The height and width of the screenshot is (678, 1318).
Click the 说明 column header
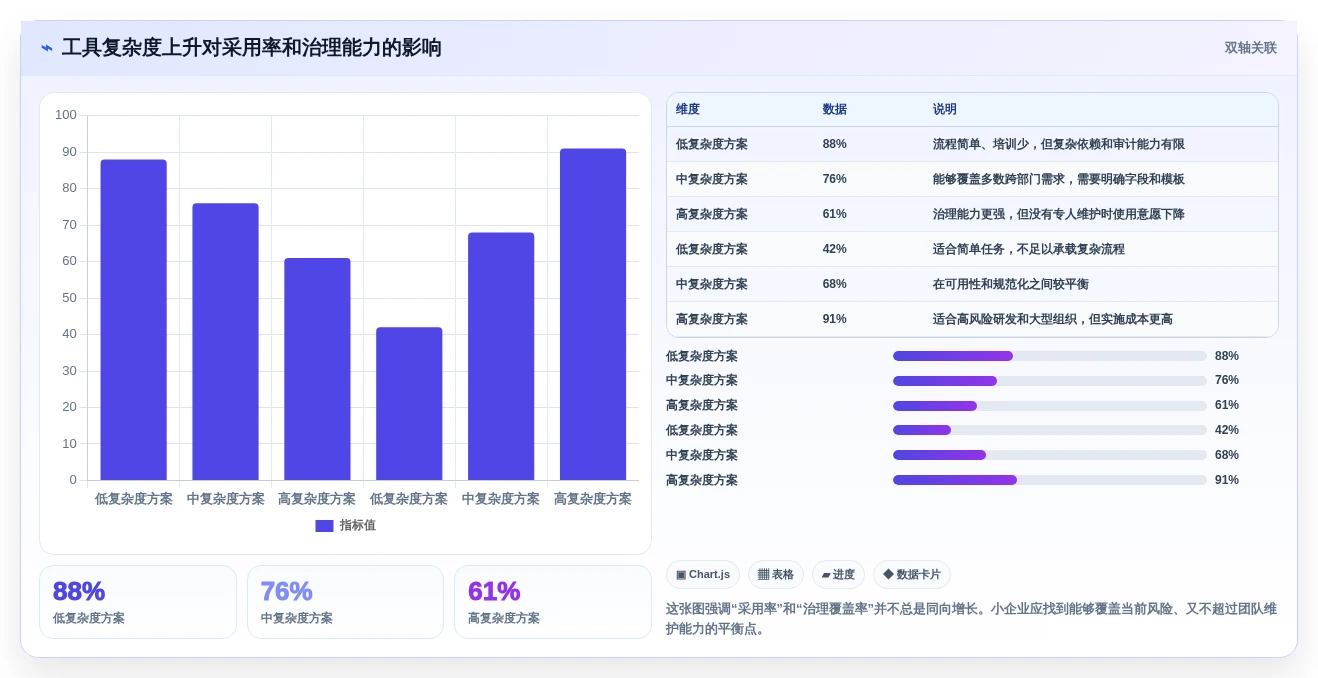tap(945, 109)
